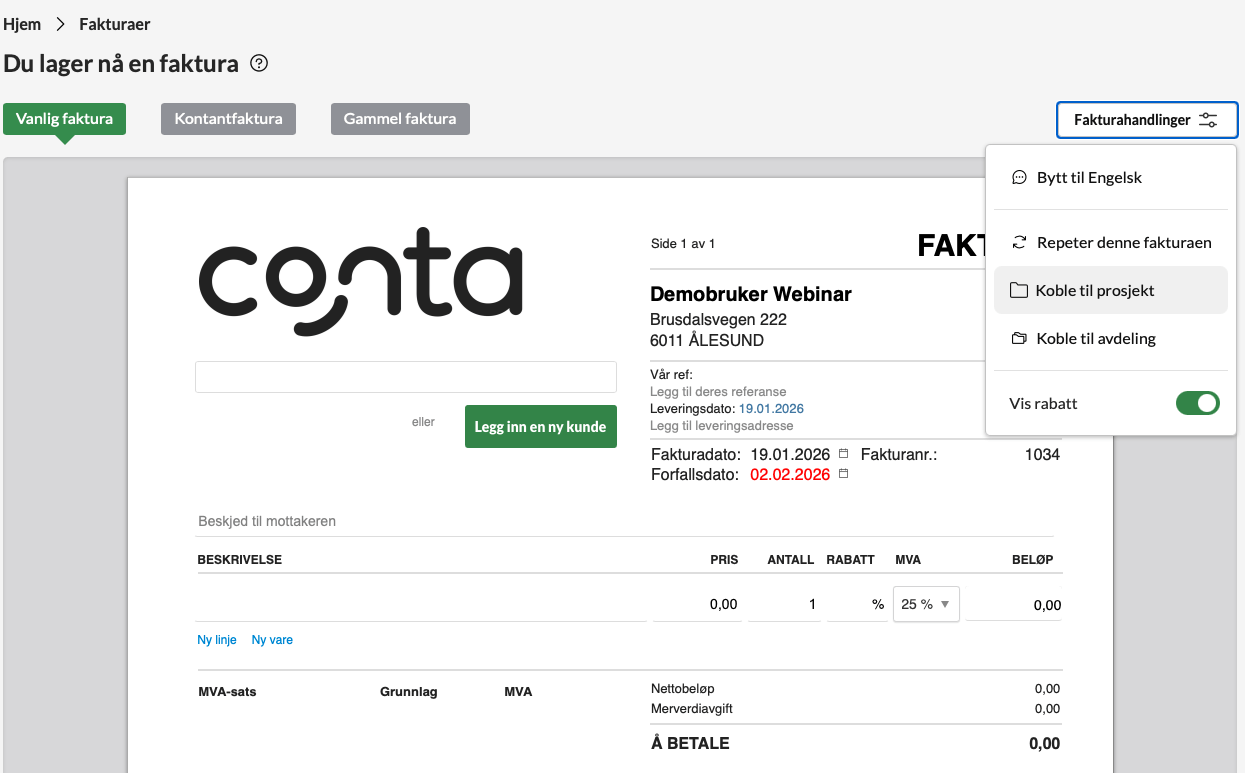Viewport: 1245px width, 773px height.
Task: Toggle the Vis rabatt switch
Action: click(x=1197, y=403)
